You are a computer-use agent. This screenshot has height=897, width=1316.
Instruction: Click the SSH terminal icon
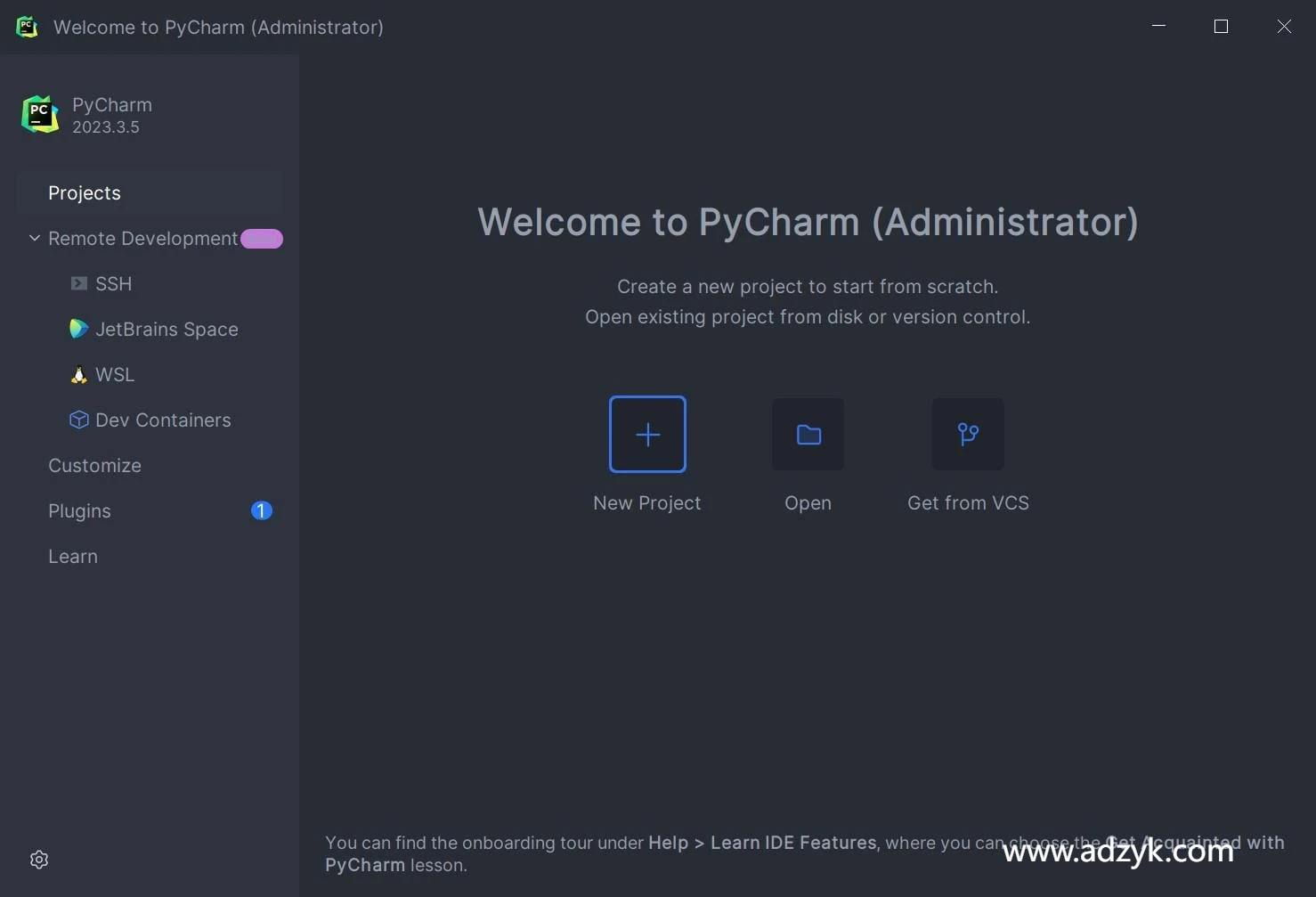(79, 283)
